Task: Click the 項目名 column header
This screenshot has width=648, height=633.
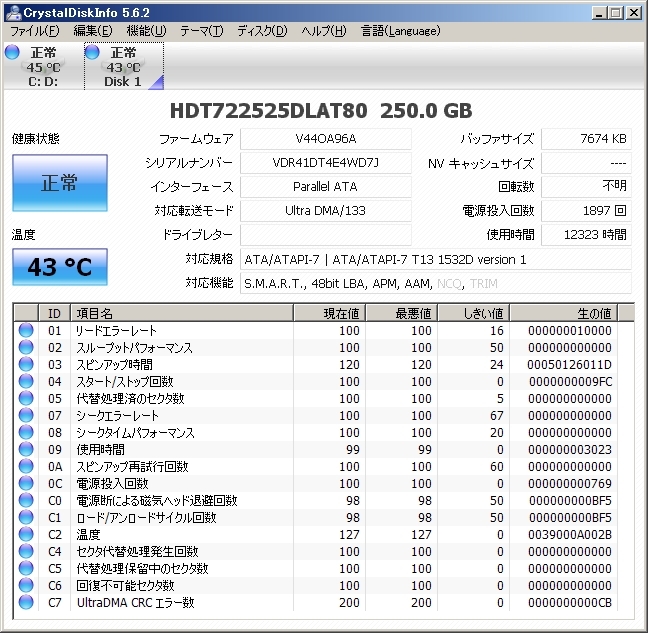Action: coord(180,313)
